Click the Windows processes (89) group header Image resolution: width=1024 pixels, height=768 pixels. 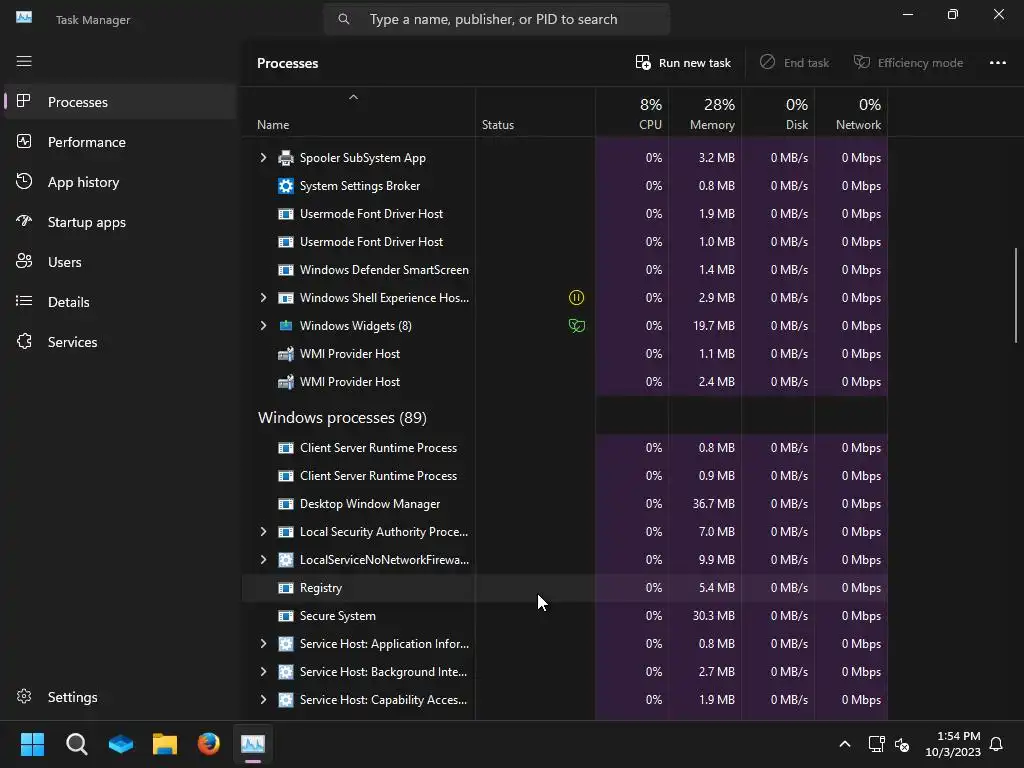pos(342,418)
